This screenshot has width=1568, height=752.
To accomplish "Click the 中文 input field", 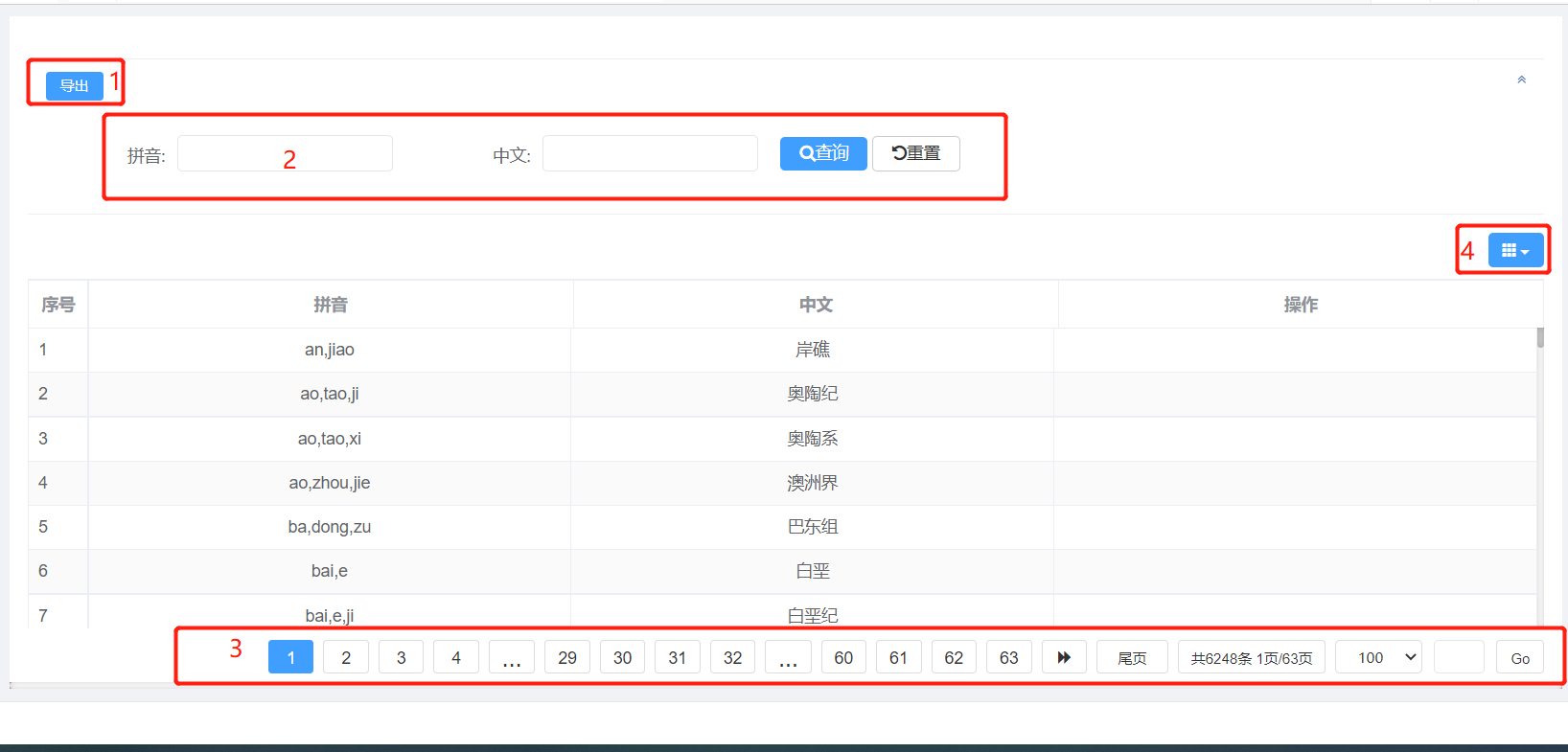I will coord(650,153).
